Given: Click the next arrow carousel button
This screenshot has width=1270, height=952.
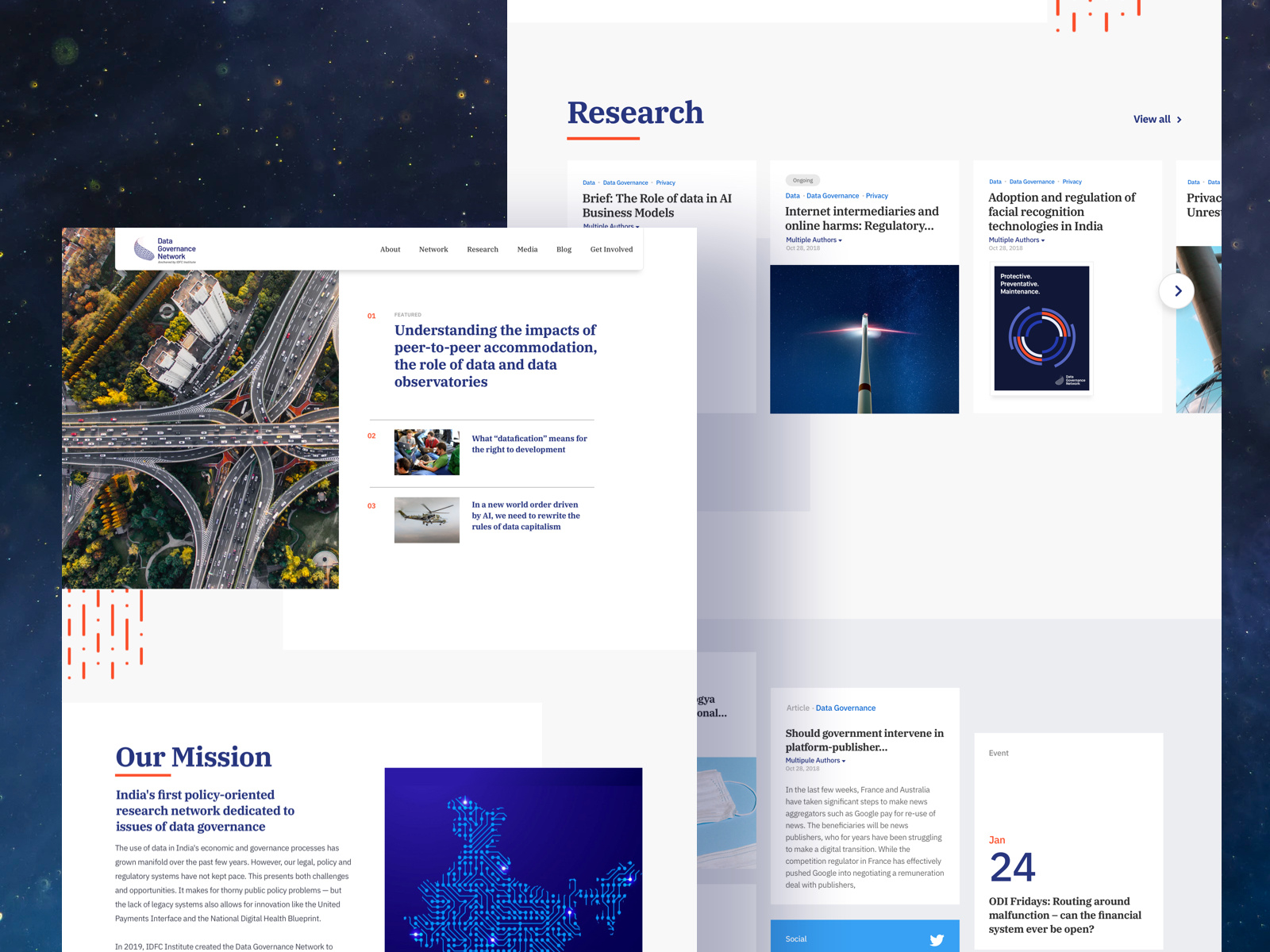Looking at the screenshot, I should [x=1177, y=291].
